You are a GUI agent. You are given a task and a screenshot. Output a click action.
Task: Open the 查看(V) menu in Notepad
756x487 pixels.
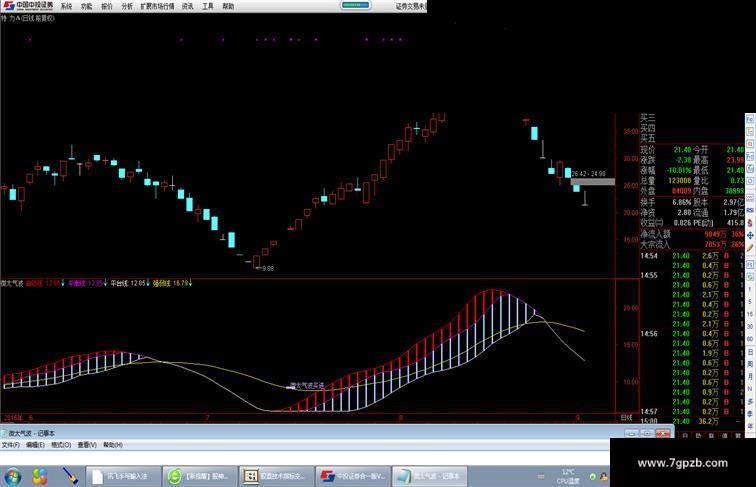click(87, 445)
